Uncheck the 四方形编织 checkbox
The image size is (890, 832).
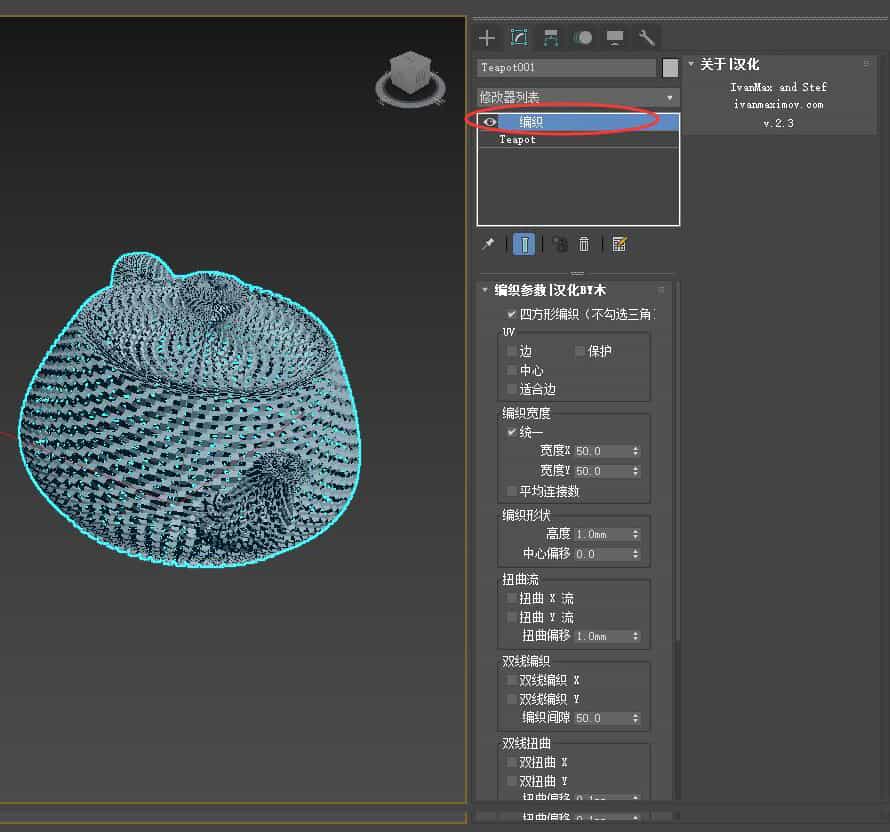pos(512,314)
